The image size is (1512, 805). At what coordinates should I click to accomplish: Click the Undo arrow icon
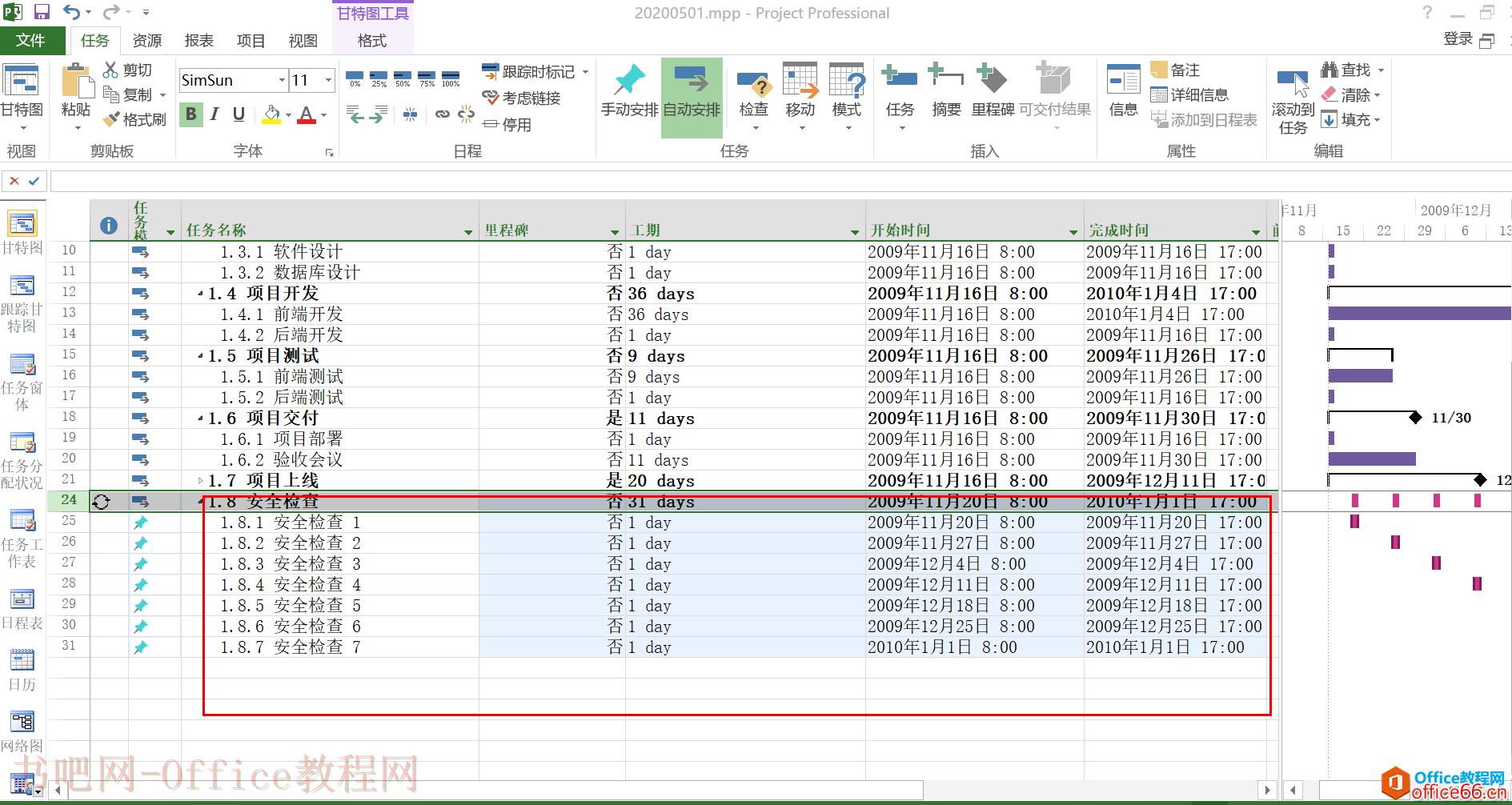[71, 12]
